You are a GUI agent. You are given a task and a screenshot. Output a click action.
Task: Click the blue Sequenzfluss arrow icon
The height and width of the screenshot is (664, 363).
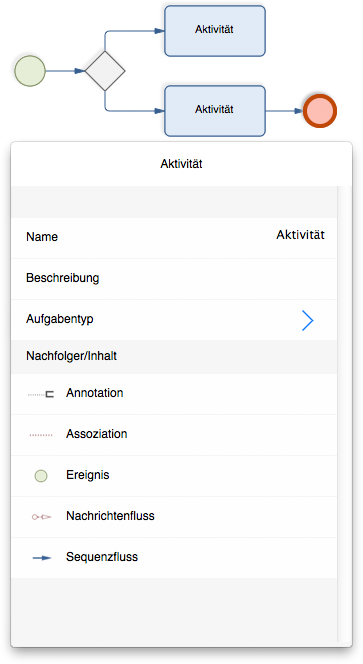pyautogui.click(x=42, y=558)
